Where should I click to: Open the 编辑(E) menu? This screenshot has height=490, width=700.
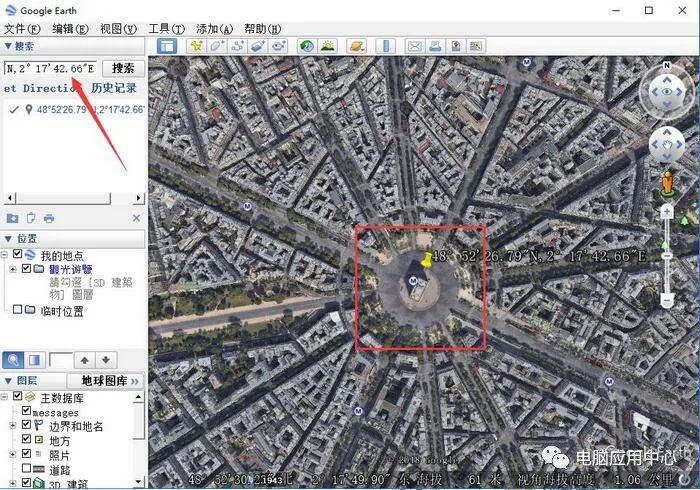pos(70,29)
